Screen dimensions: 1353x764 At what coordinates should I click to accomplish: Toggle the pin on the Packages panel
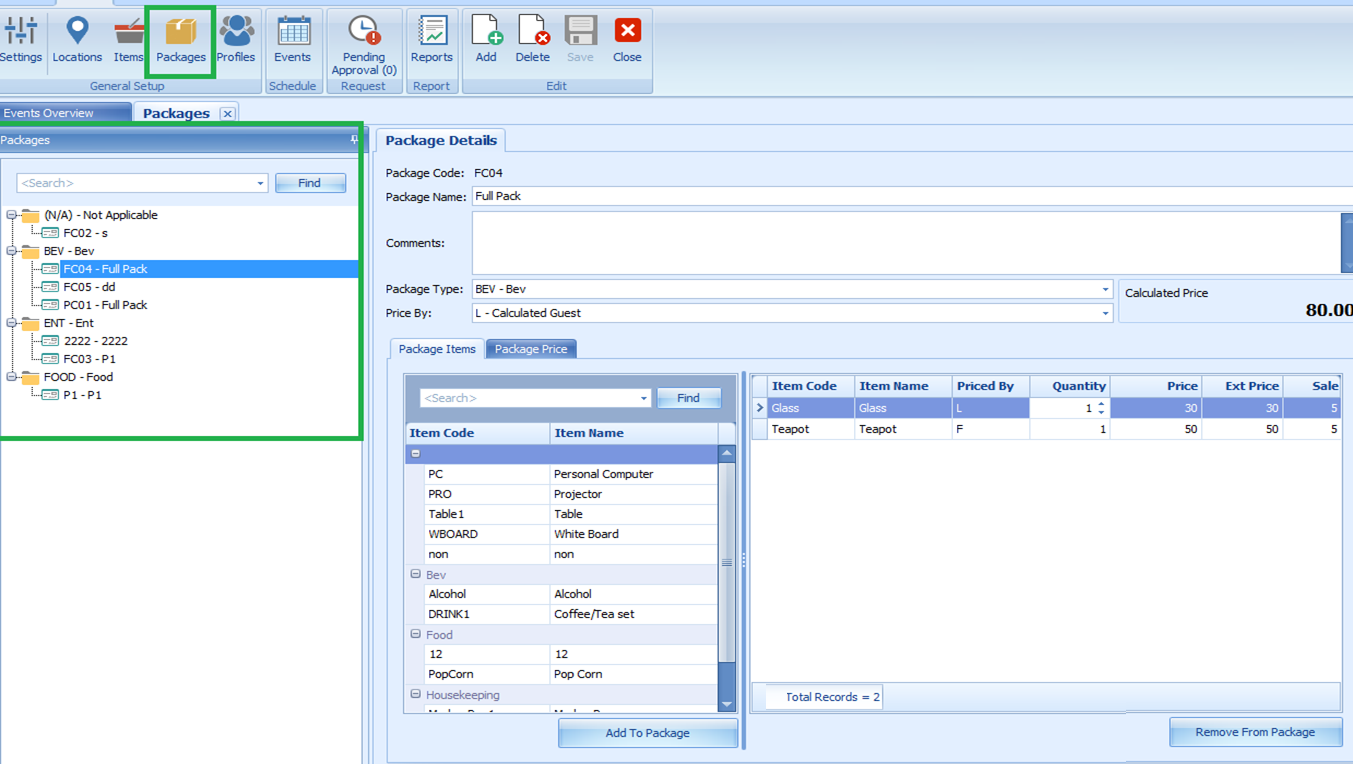coord(352,140)
